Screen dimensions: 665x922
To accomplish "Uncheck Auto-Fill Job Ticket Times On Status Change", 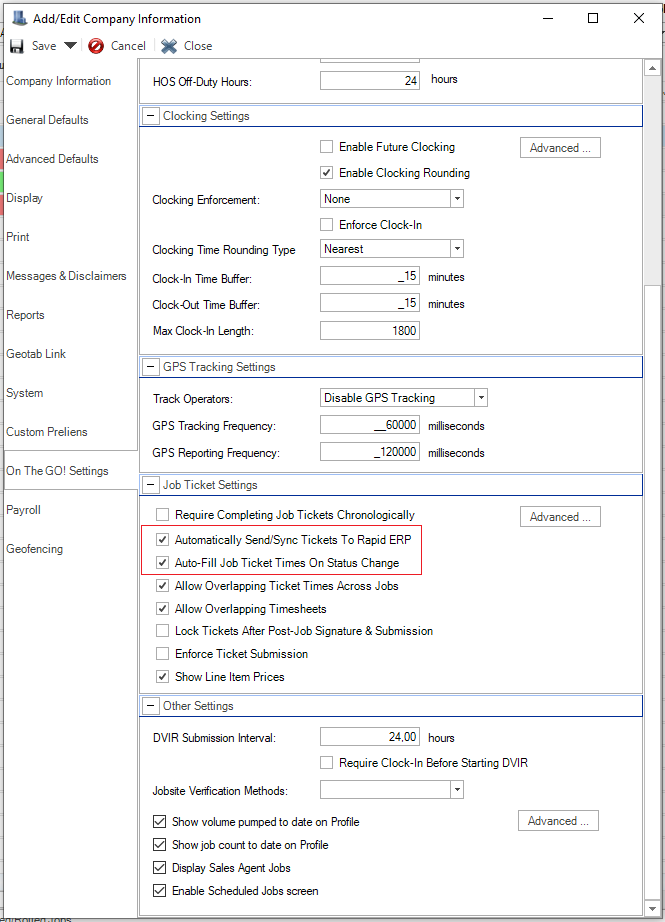I will pos(162,563).
